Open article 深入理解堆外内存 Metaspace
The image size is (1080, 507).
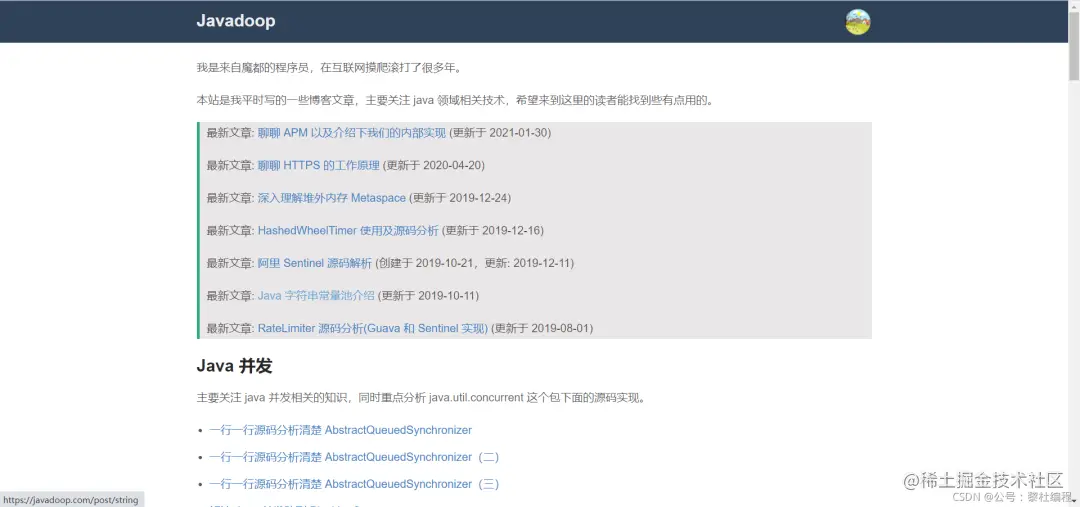click(x=332, y=198)
